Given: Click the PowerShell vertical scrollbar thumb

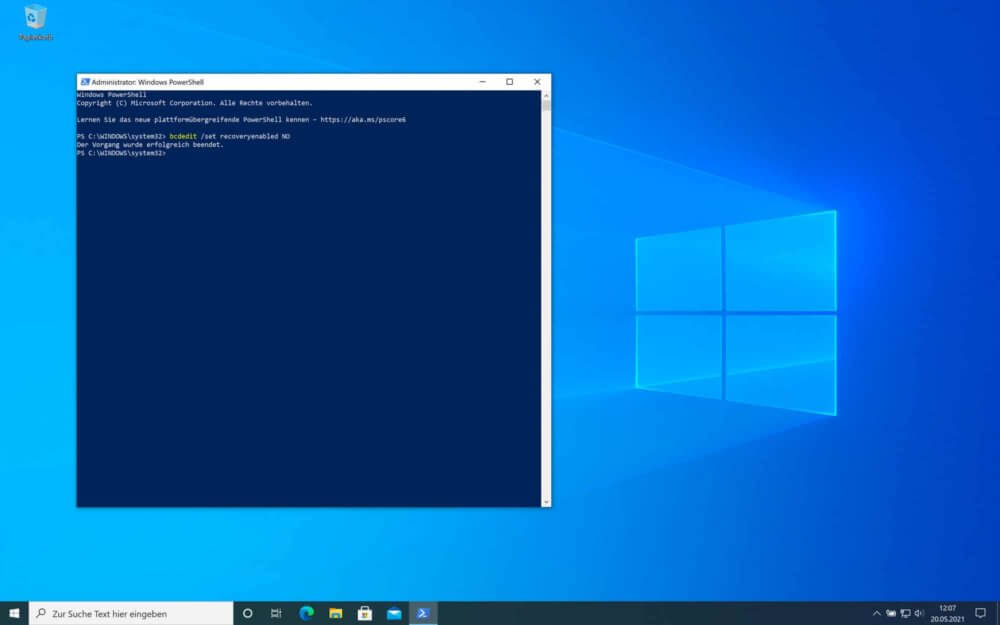Looking at the screenshot, I should [x=546, y=105].
